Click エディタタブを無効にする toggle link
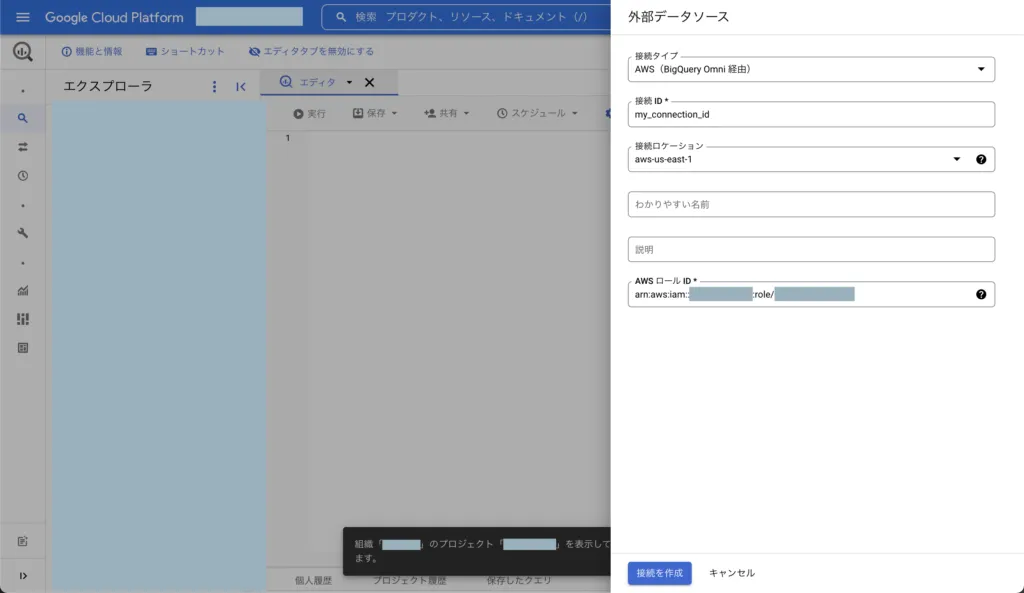This screenshot has width=1024, height=593. point(312,52)
